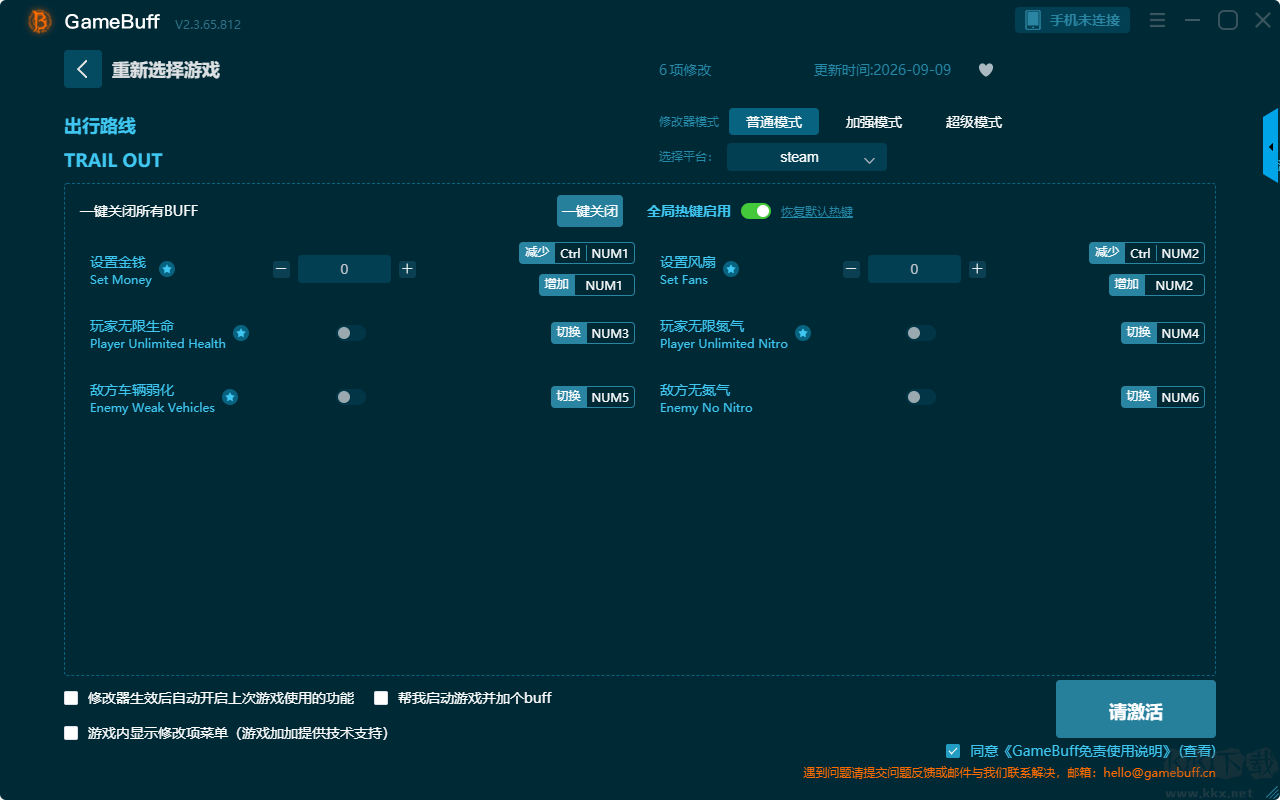Image resolution: width=1280 pixels, height=800 pixels.
Task: Increase Set Money value with plus
Action: click(x=407, y=269)
